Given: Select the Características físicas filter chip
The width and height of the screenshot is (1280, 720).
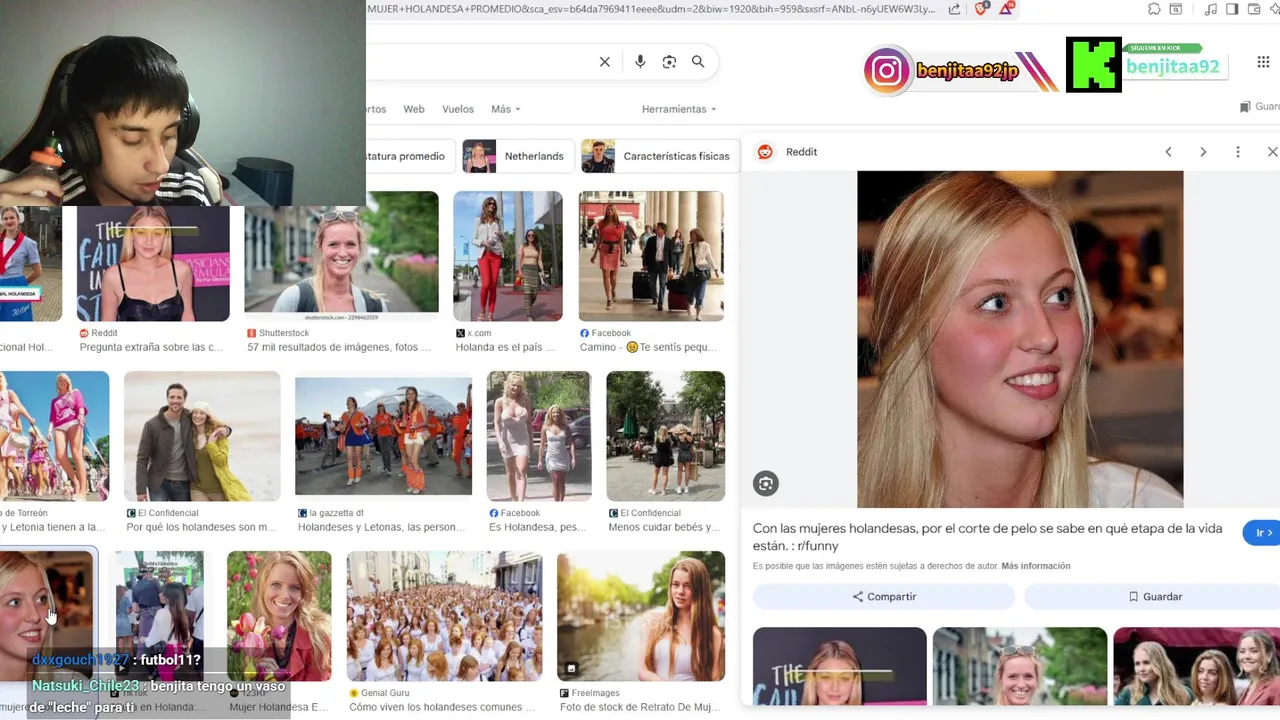Looking at the screenshot, I should coord(660,156).
